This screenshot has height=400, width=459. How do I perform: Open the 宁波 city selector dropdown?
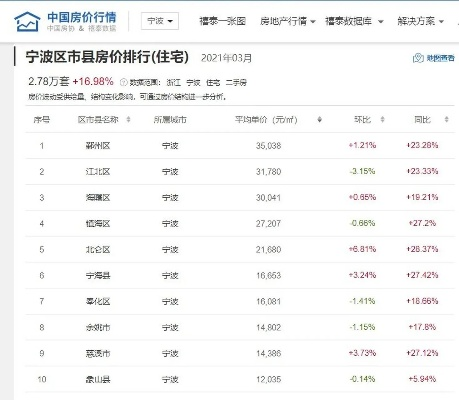coord(160,21)
